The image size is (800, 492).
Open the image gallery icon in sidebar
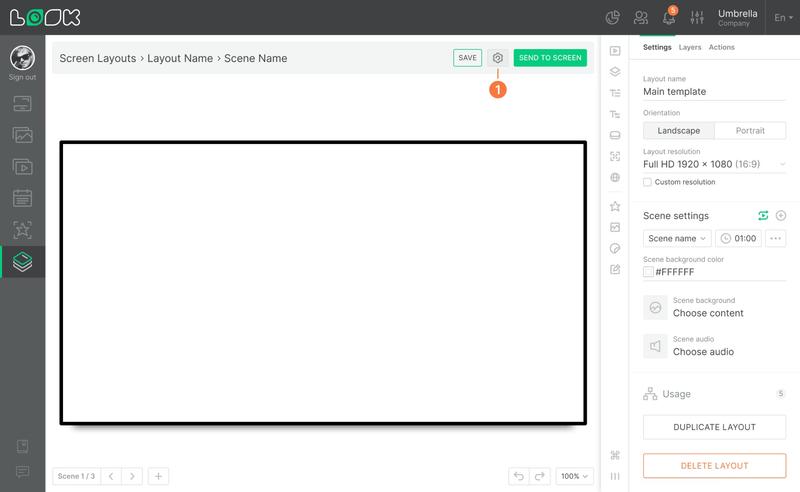click(22, 135)
